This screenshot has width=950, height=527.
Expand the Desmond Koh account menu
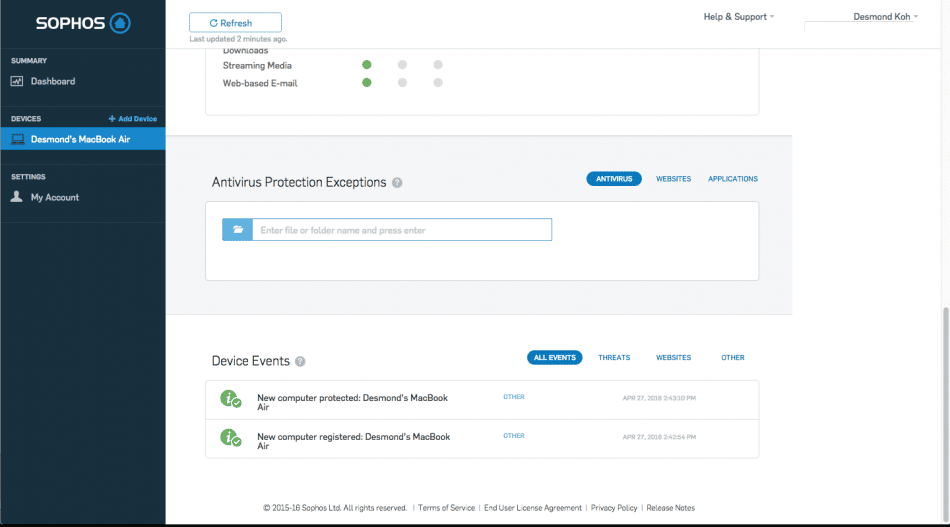[885, 17]
